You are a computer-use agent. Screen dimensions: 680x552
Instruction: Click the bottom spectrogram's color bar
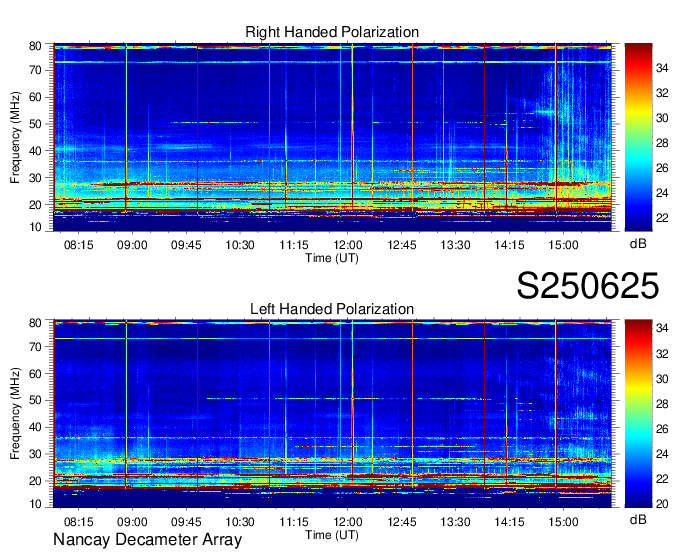click(638, 414)
